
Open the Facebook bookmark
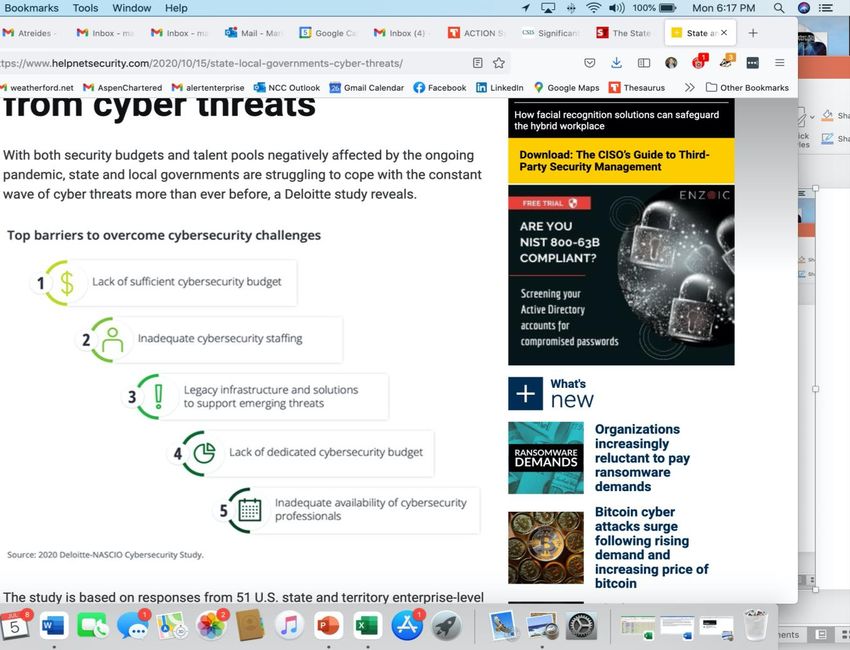440,87
